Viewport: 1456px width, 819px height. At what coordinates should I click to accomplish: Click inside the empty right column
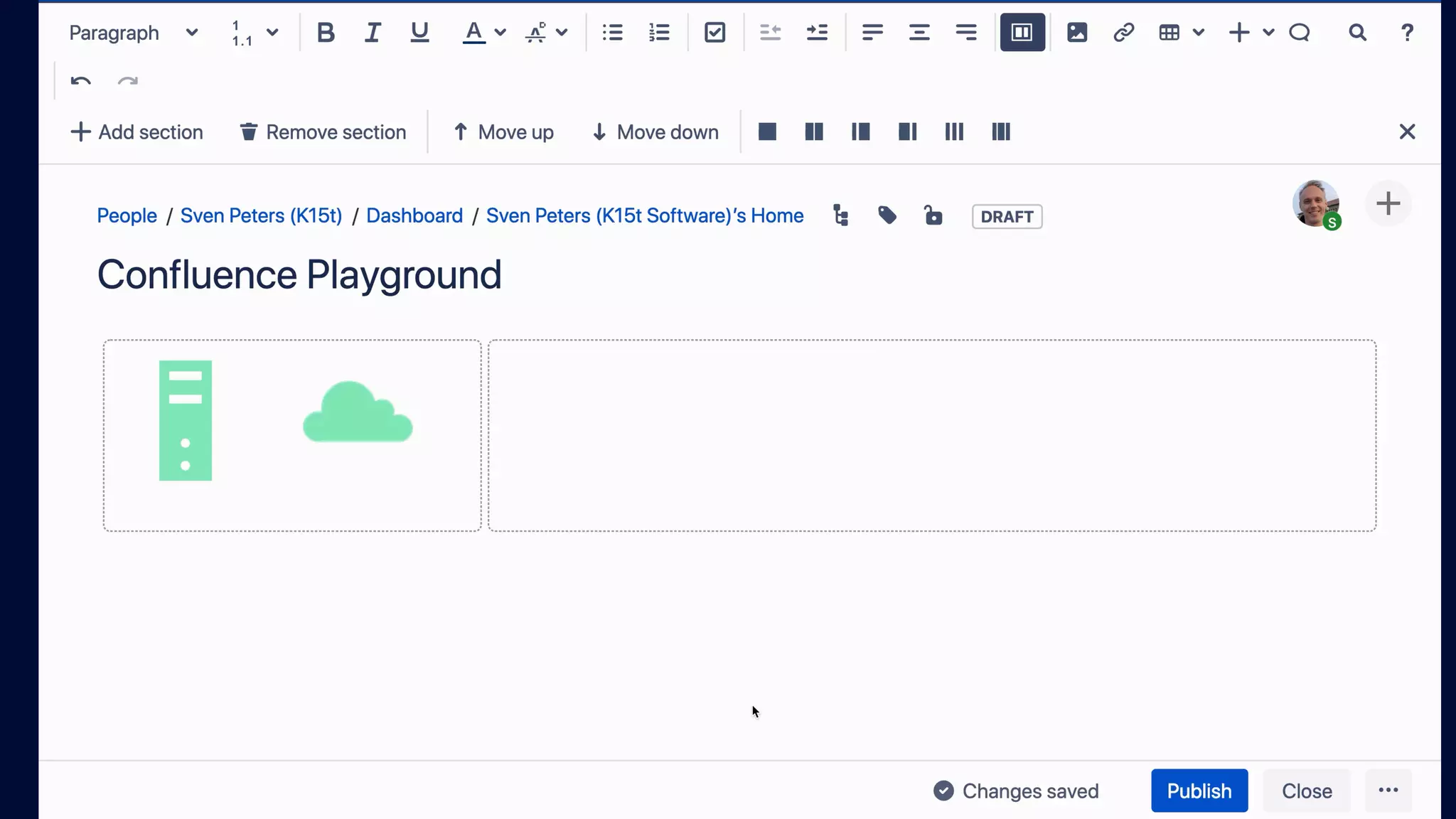pos(932,435)
